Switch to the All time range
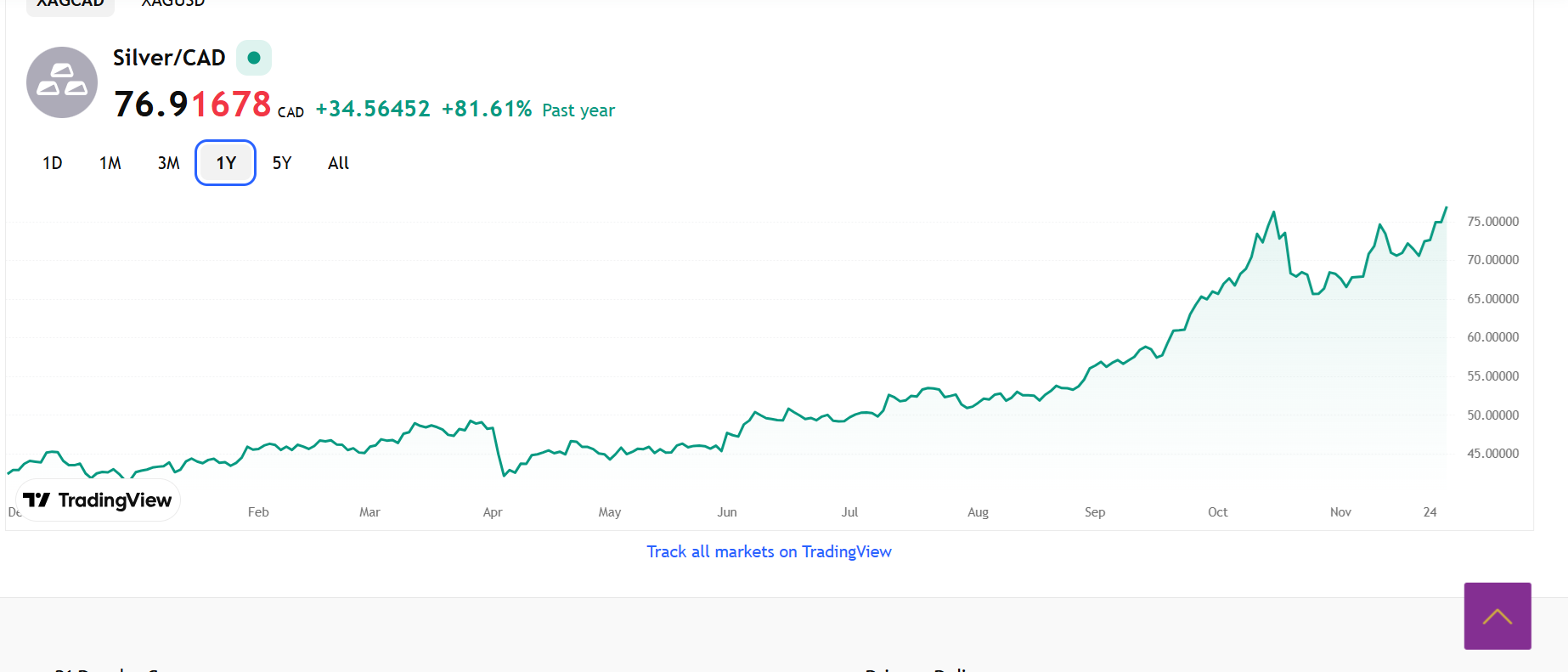1568x672 pixels. click(338, 163)
